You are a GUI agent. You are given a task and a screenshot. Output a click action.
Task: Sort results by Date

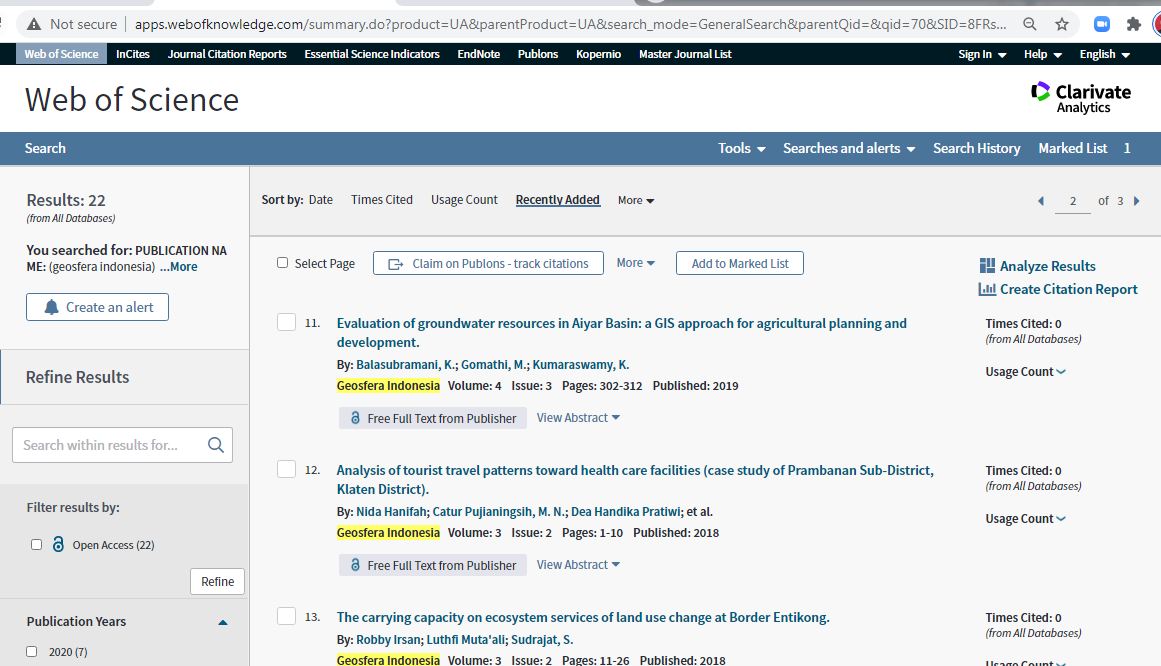point(321,200)
